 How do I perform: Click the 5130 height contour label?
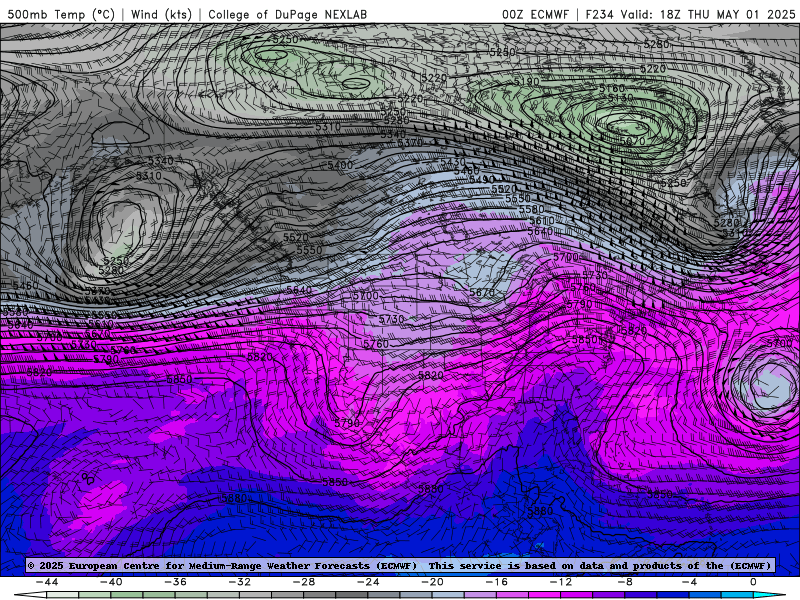point(620,97)
